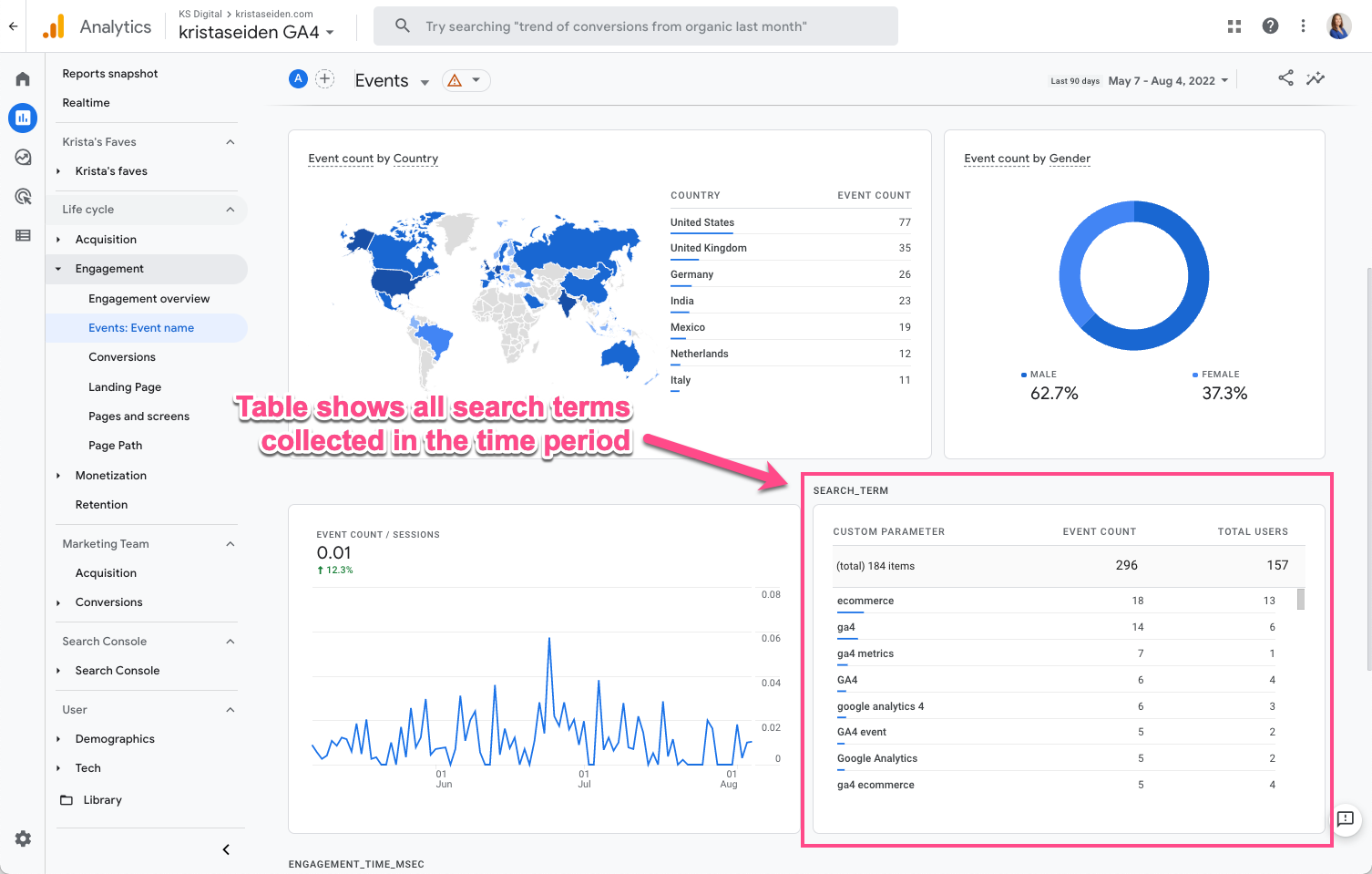Expand the Tech tree item
Screen dimensions: 1372x874
coord(58,768)
